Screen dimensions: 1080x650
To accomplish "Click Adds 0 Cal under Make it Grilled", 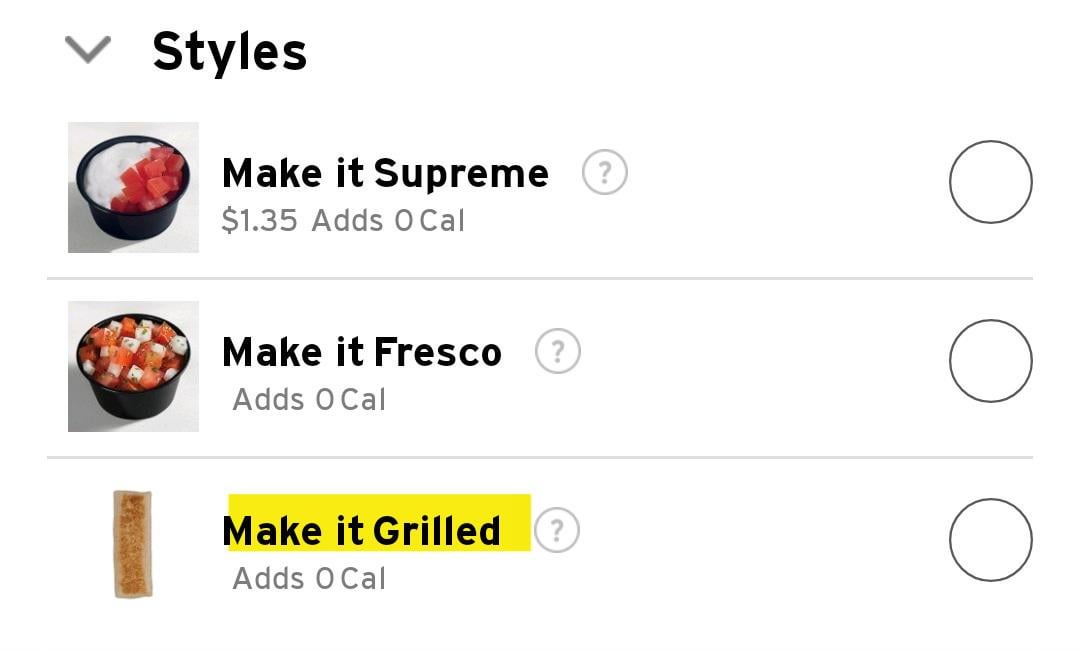I will pyautogui.click(x=309, y=579).
